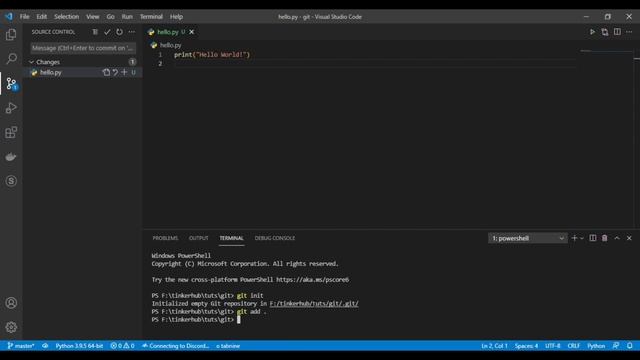
Task: Open the F:/tinkerhub/tuts/git/.git/ link in terminal
Action: [x=314, y=304]
